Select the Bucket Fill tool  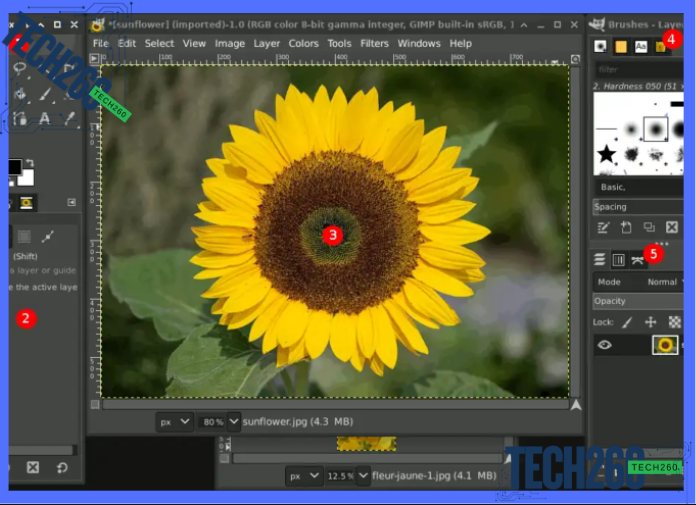click(20, 94)
